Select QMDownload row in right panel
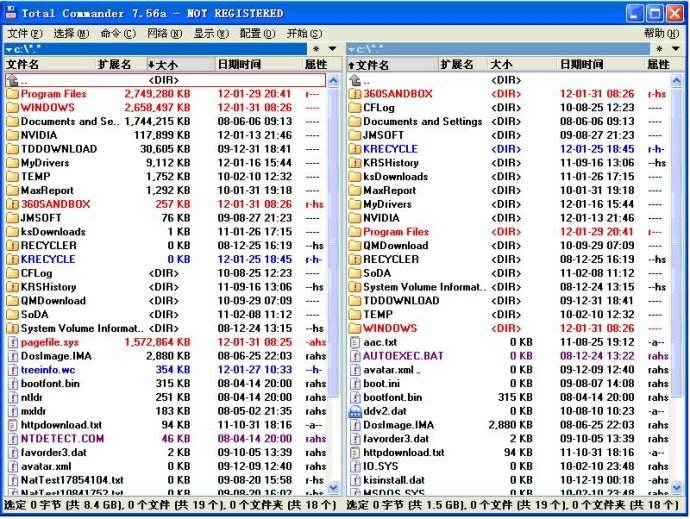Image resolution: width=690 pixels, height=519 pixels. click(x=508, y=246)
